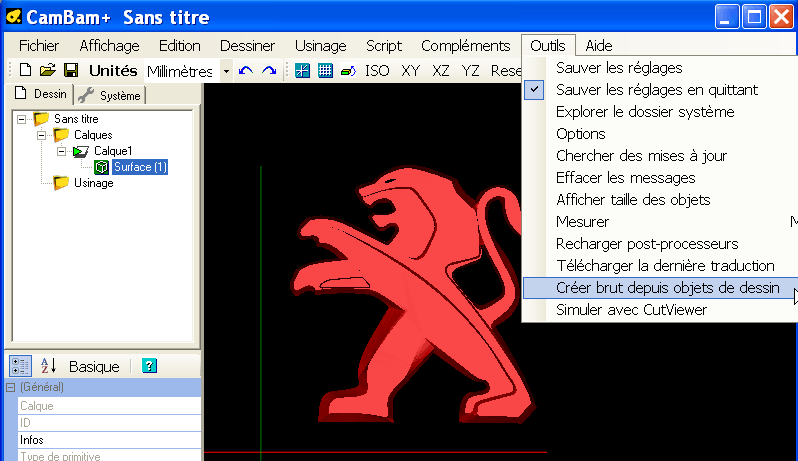
Task: Select Calque1 label in tree
Action: (x=113, y=151)
